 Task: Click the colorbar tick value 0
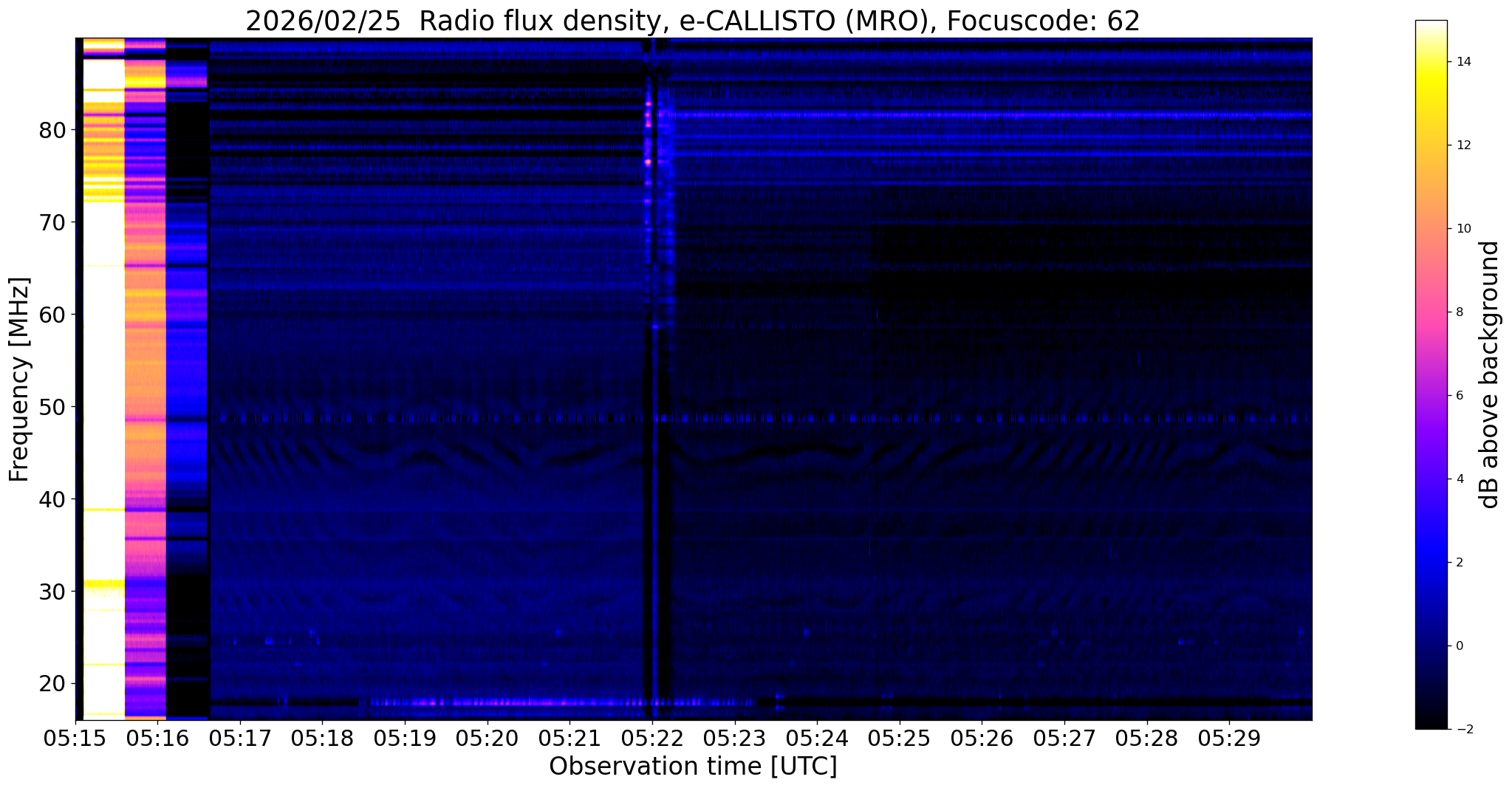tap(1459, 646)
